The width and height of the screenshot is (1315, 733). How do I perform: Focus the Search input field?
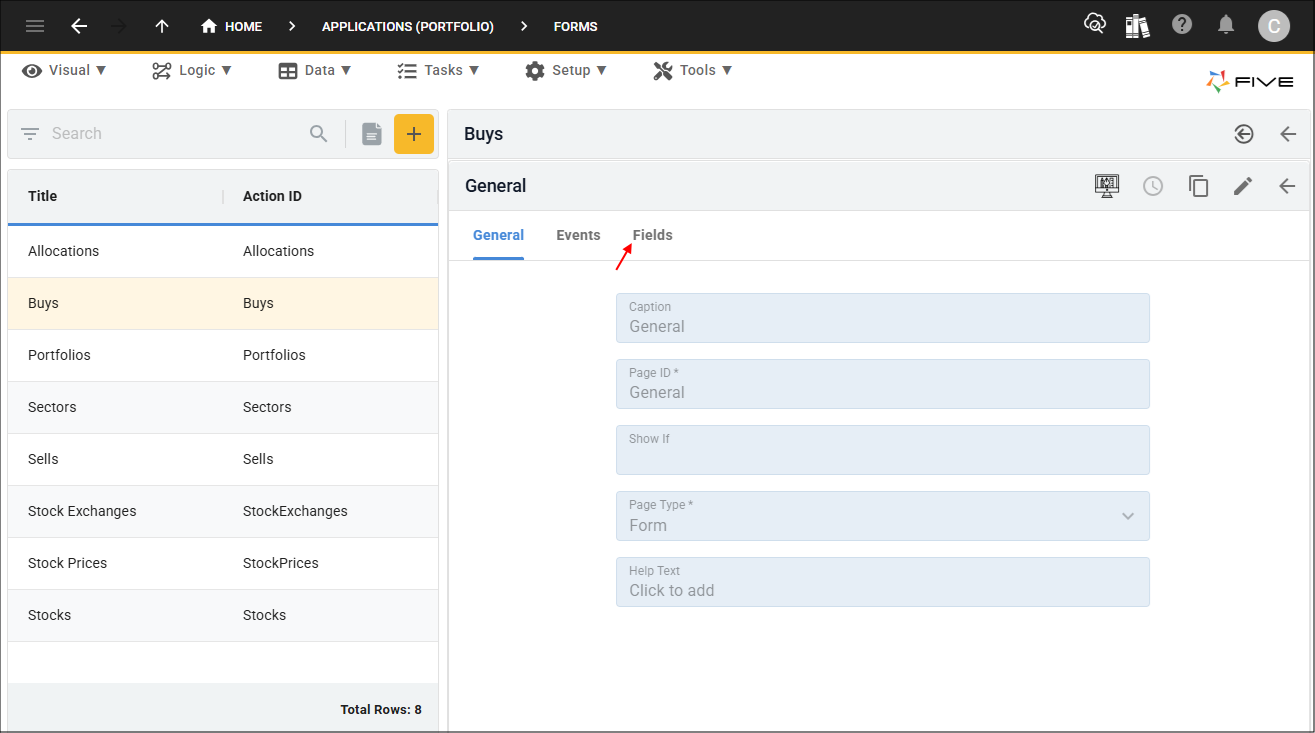[175, 134]
